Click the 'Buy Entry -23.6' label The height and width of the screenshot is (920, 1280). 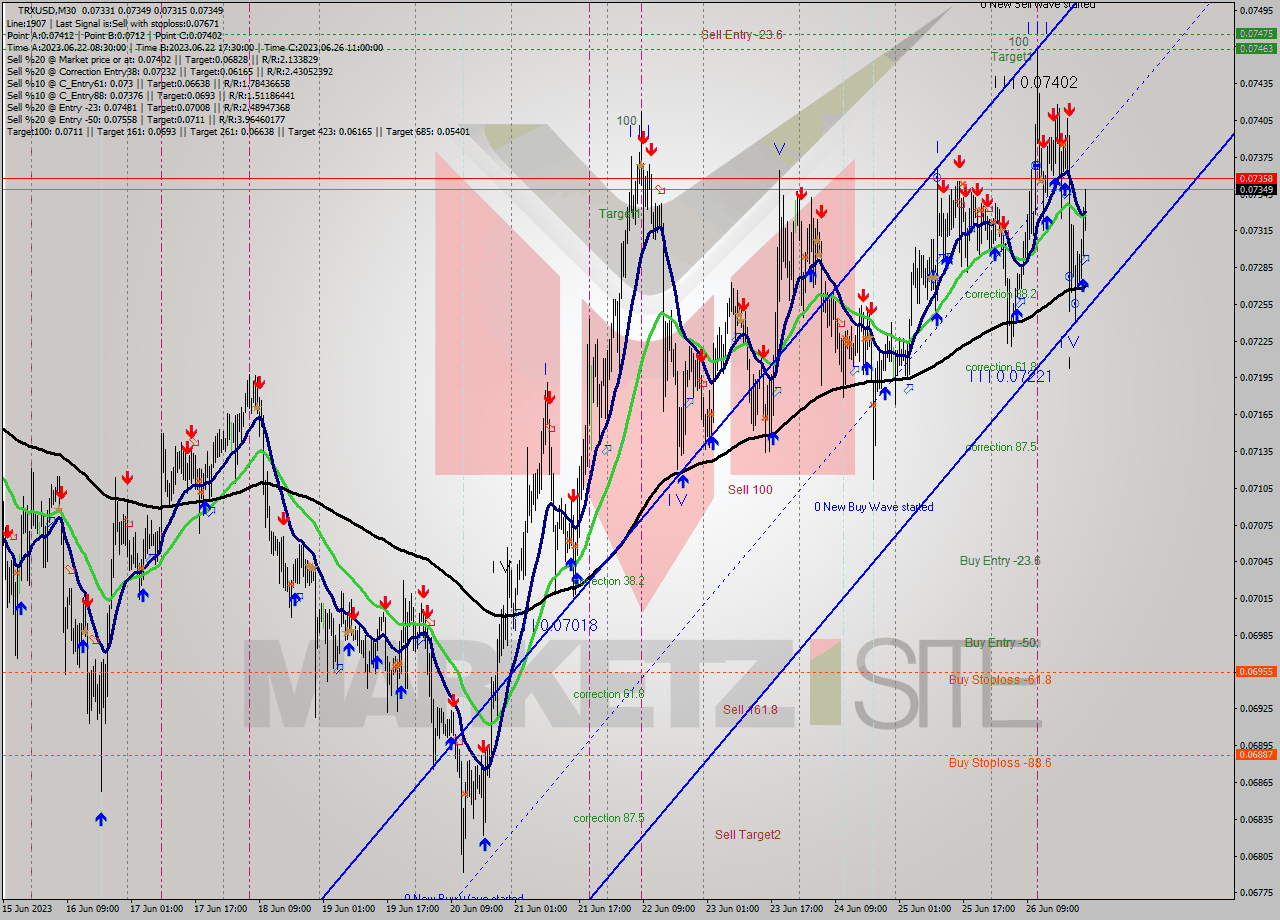1000,560
